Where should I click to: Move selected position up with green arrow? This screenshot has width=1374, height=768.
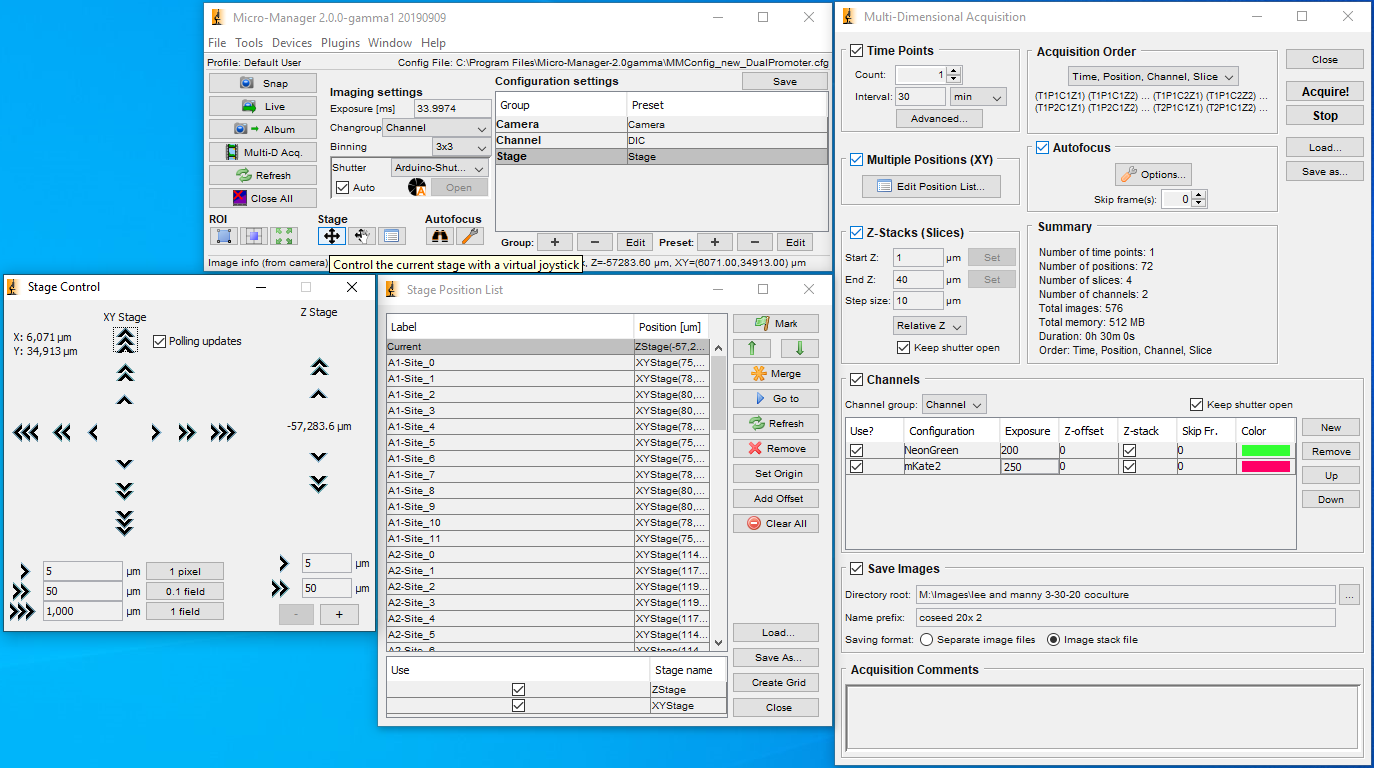[751, 348]
